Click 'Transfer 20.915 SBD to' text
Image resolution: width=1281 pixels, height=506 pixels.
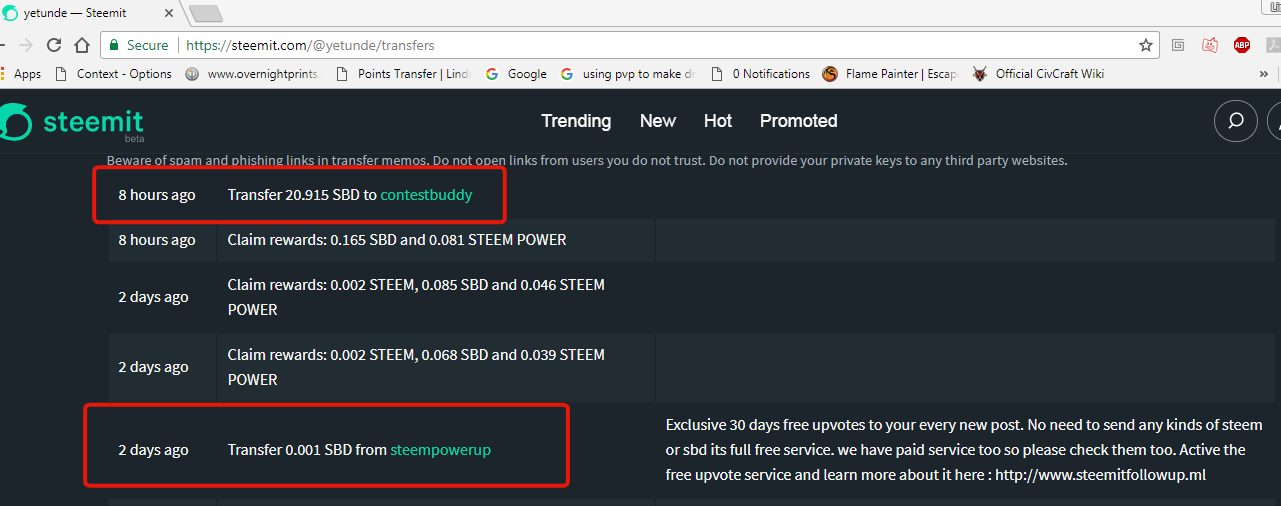point(302,195)
